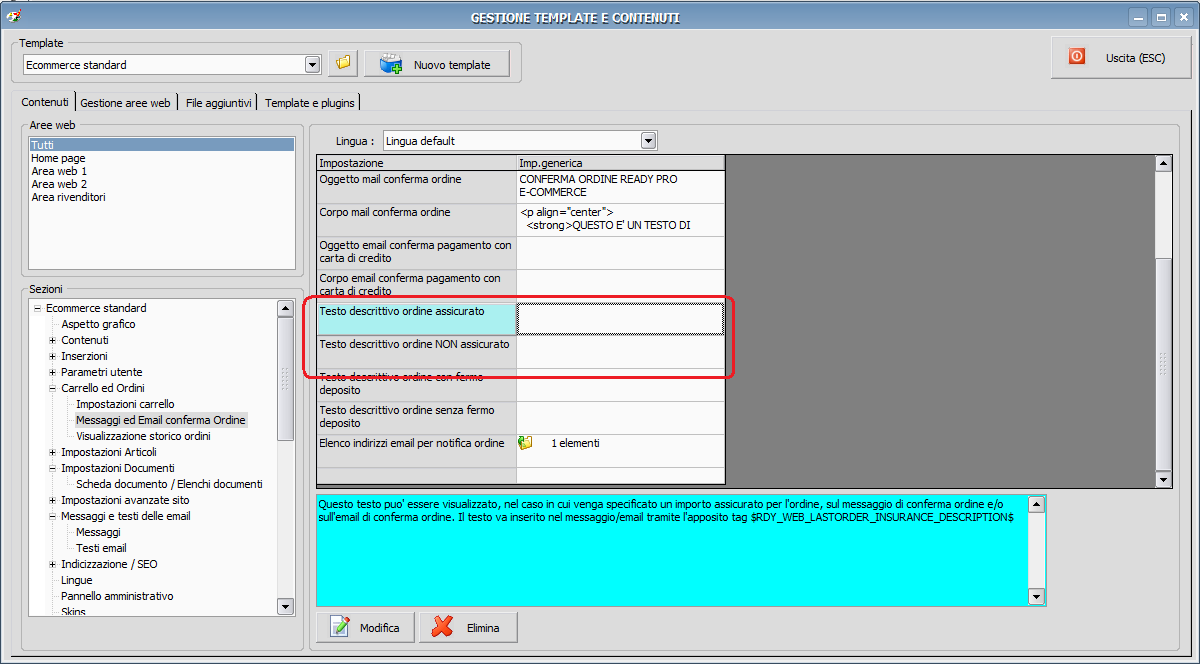Viewport: 1200px width, 664px height.
Task: Open the Lingua dropdown arrow
Action: pos(648,141)
